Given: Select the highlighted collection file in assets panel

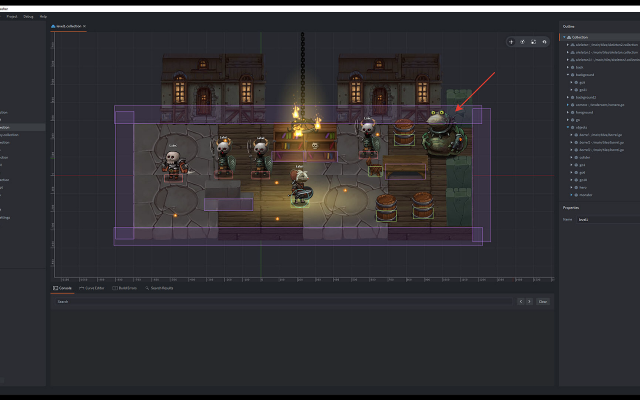Looking at the screenshot, I should 22,127.
